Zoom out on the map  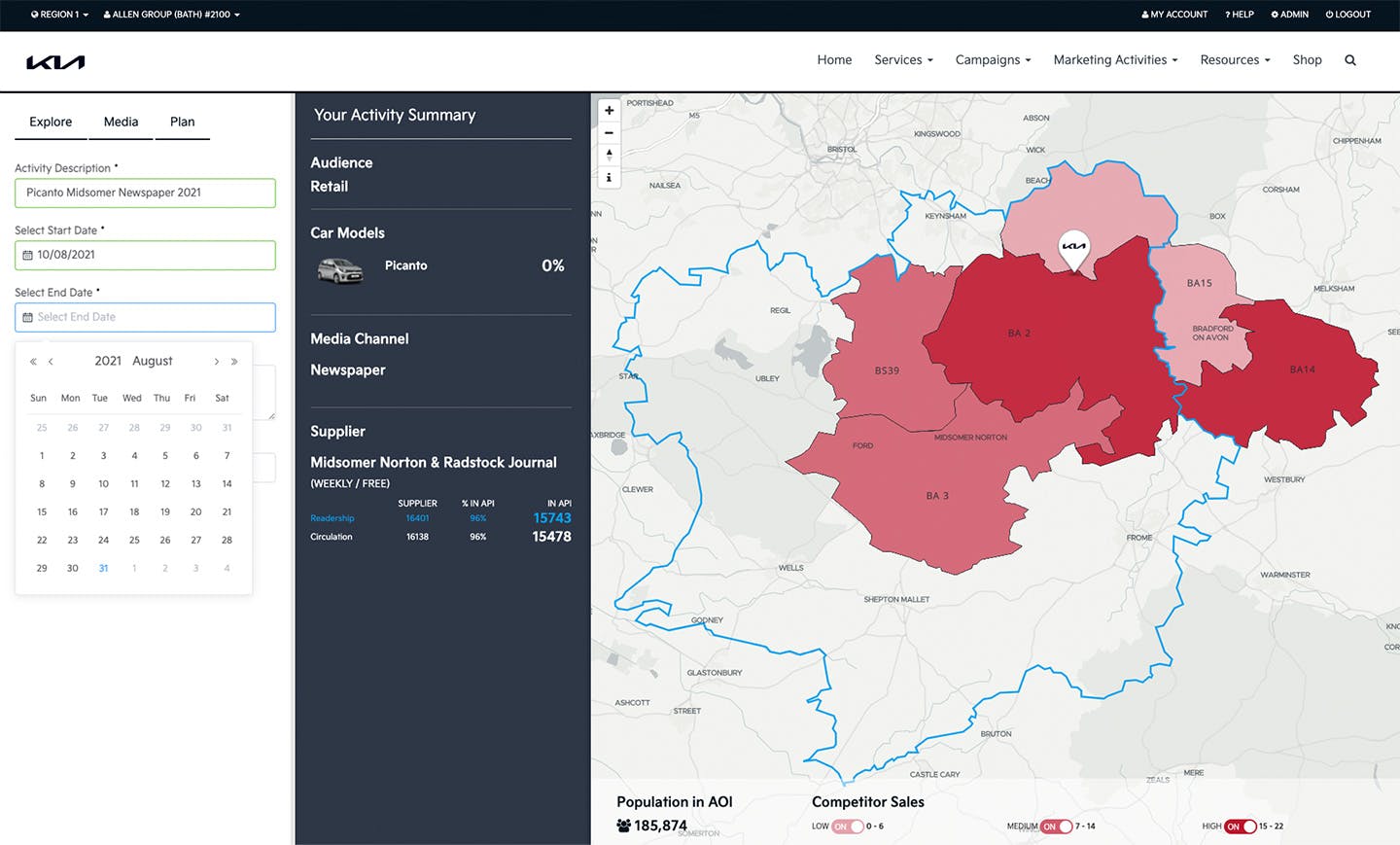(609, 133)
